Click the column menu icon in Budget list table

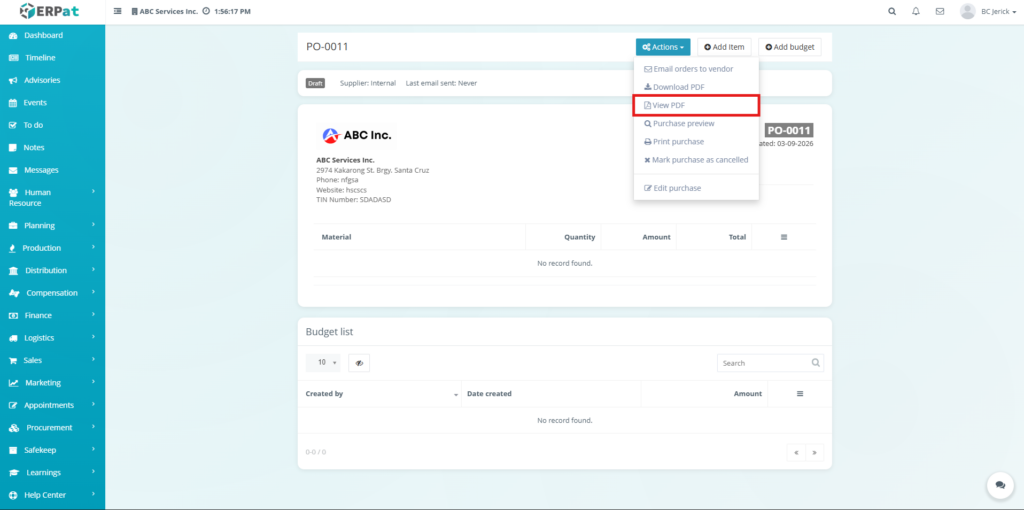tap(800, 394)
